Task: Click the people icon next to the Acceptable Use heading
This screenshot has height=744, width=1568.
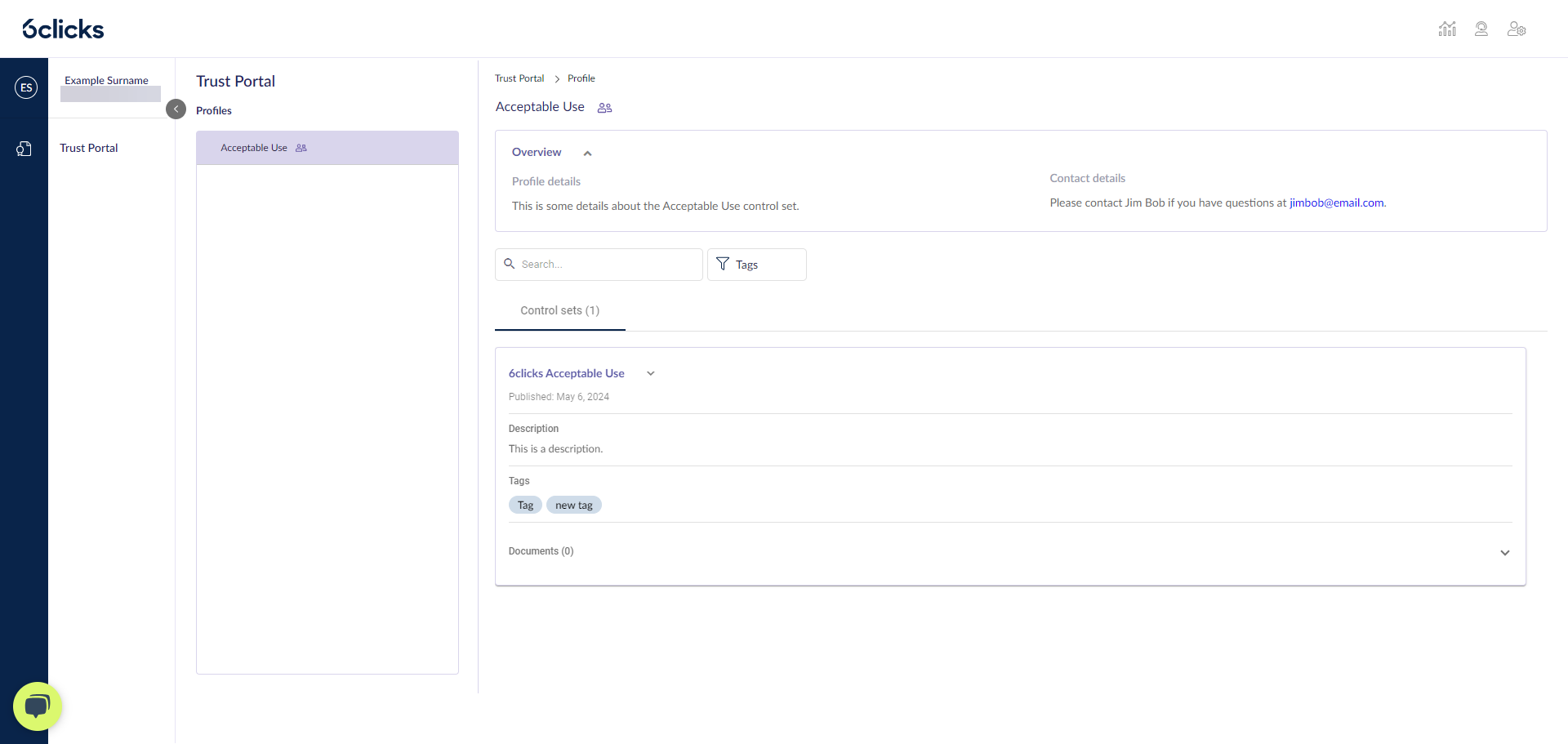Action: (604, 108)
